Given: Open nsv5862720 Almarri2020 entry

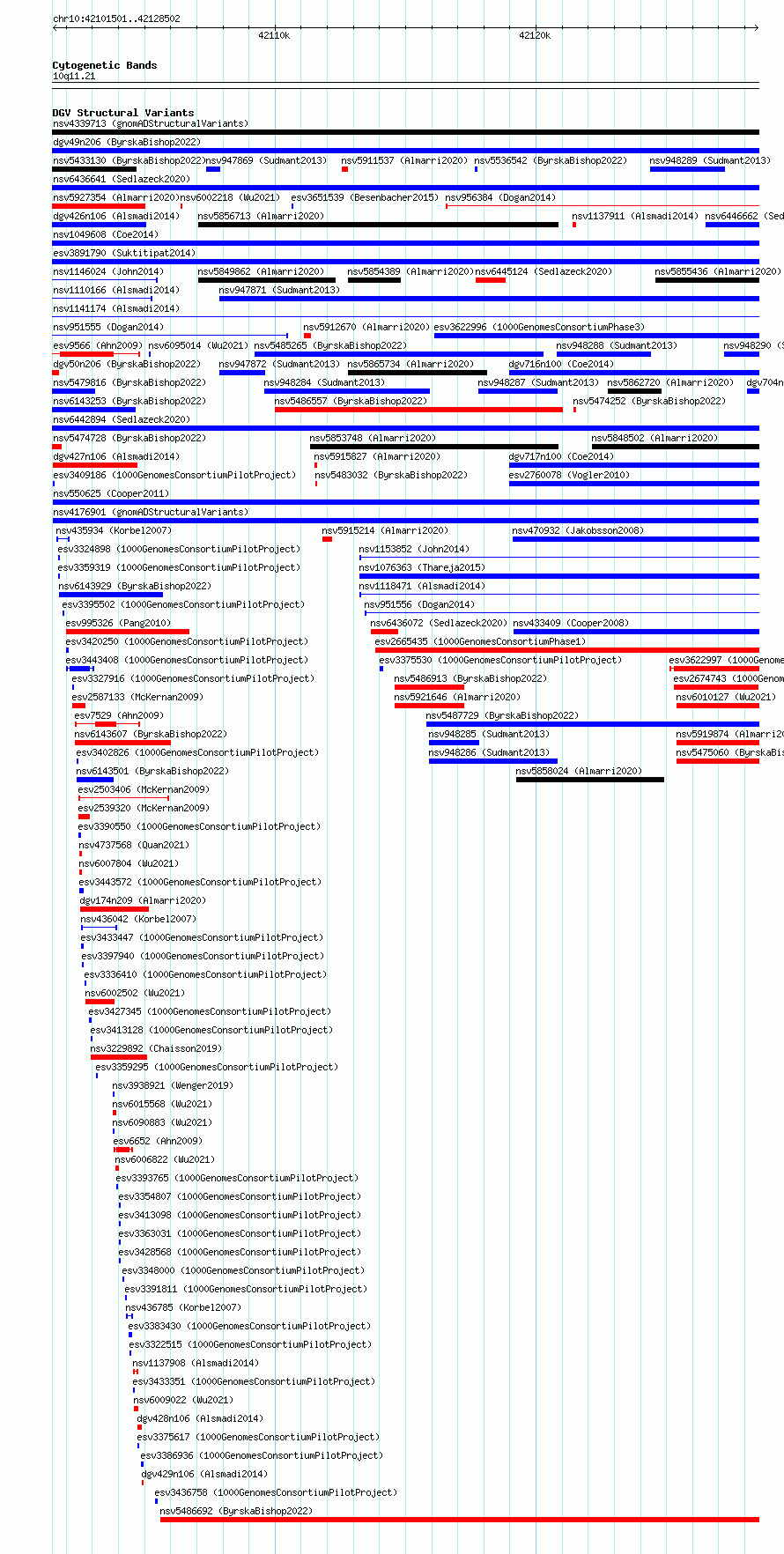Looking at the screenshot, I should pos(670,382).
